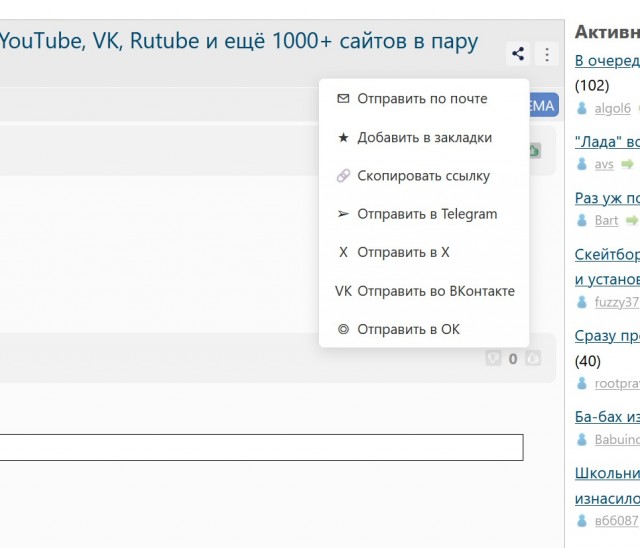The width and height of the screenshot is (640, 548).
Task: Open the three-dot more options menu
Action: pos(547,53)
